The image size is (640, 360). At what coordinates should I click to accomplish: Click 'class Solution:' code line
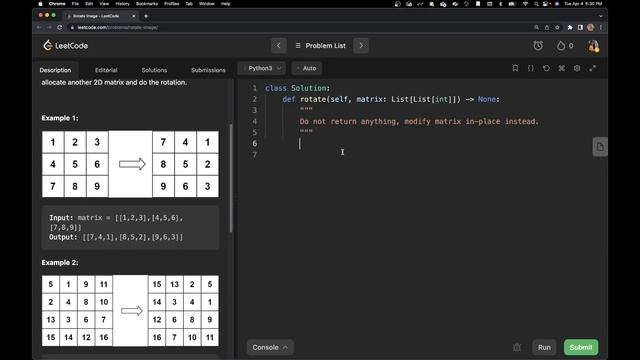click(298, 88)
